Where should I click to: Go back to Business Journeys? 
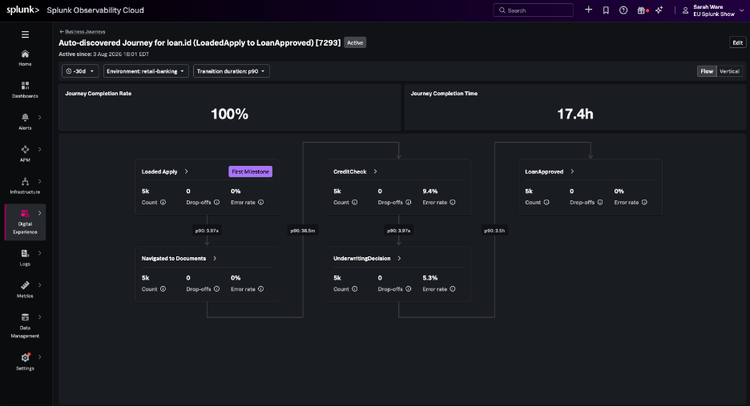coord(82,32)
